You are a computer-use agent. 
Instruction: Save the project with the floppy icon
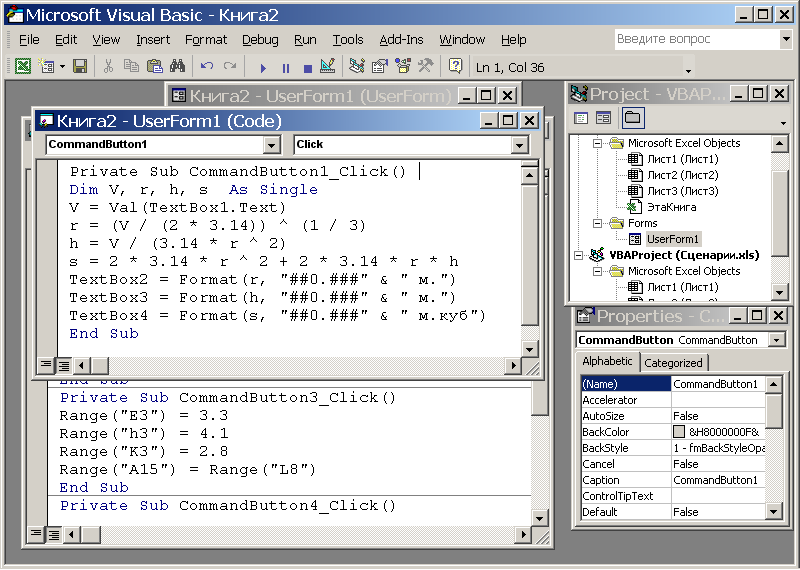coord(80,66)
